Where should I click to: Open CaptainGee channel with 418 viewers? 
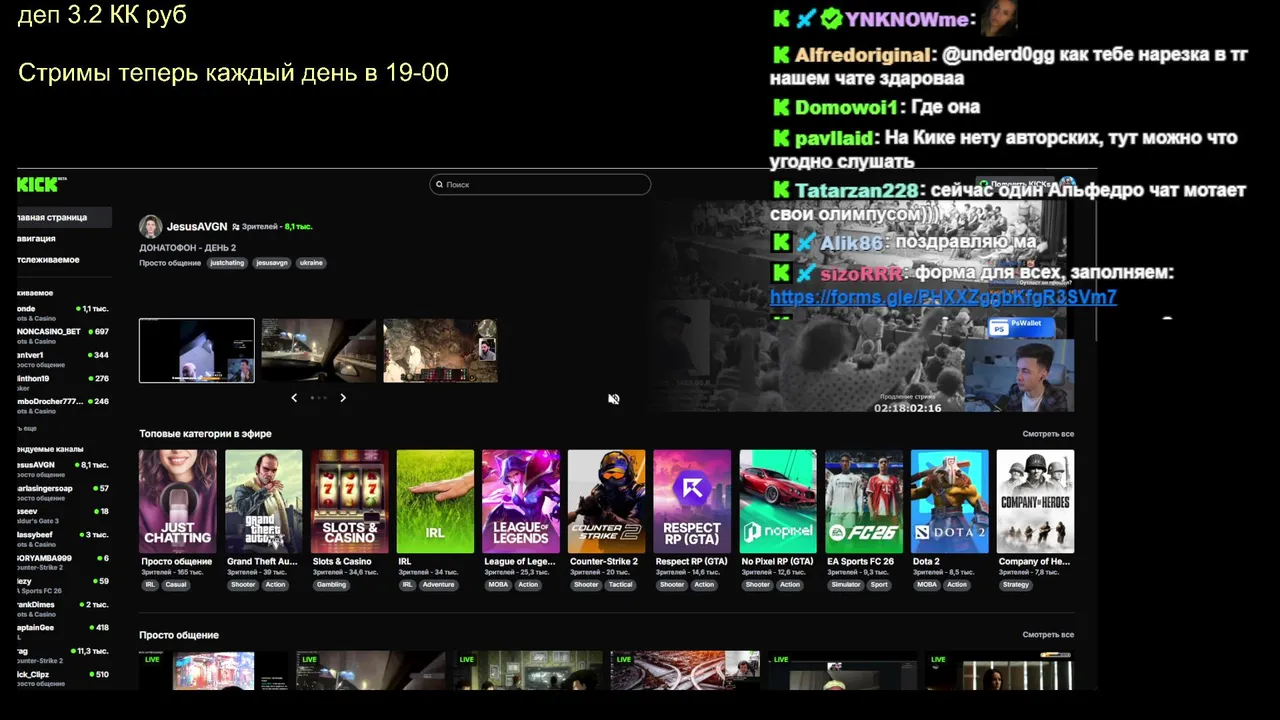coord(64,630)
